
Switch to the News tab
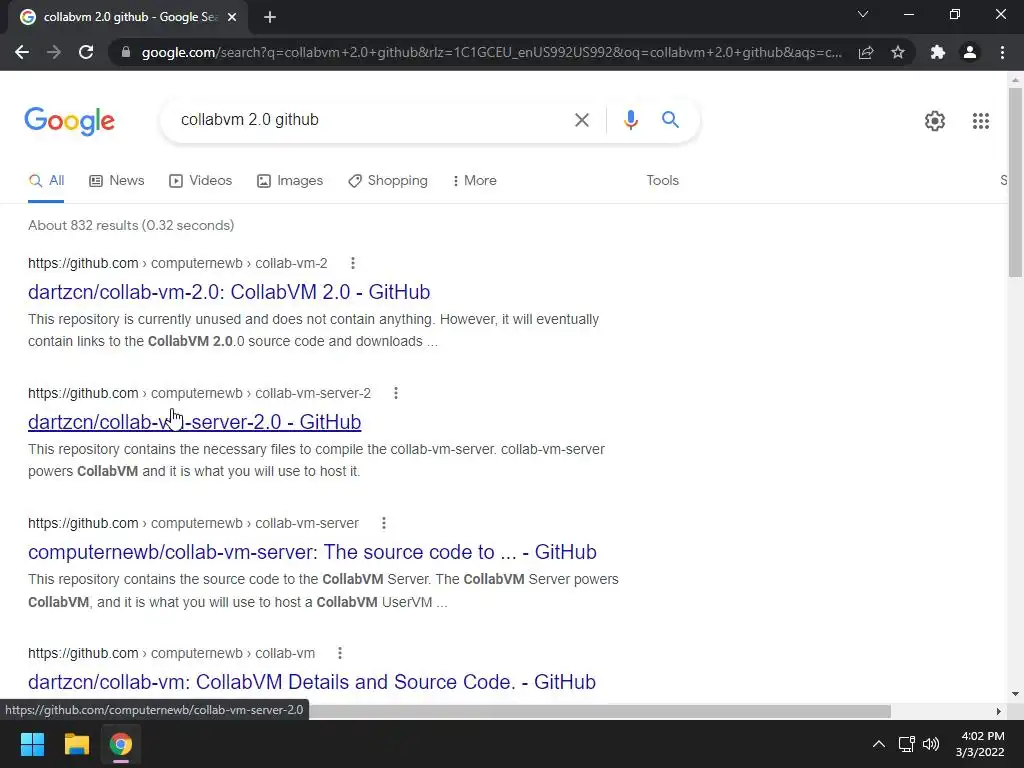pos(117,181)
